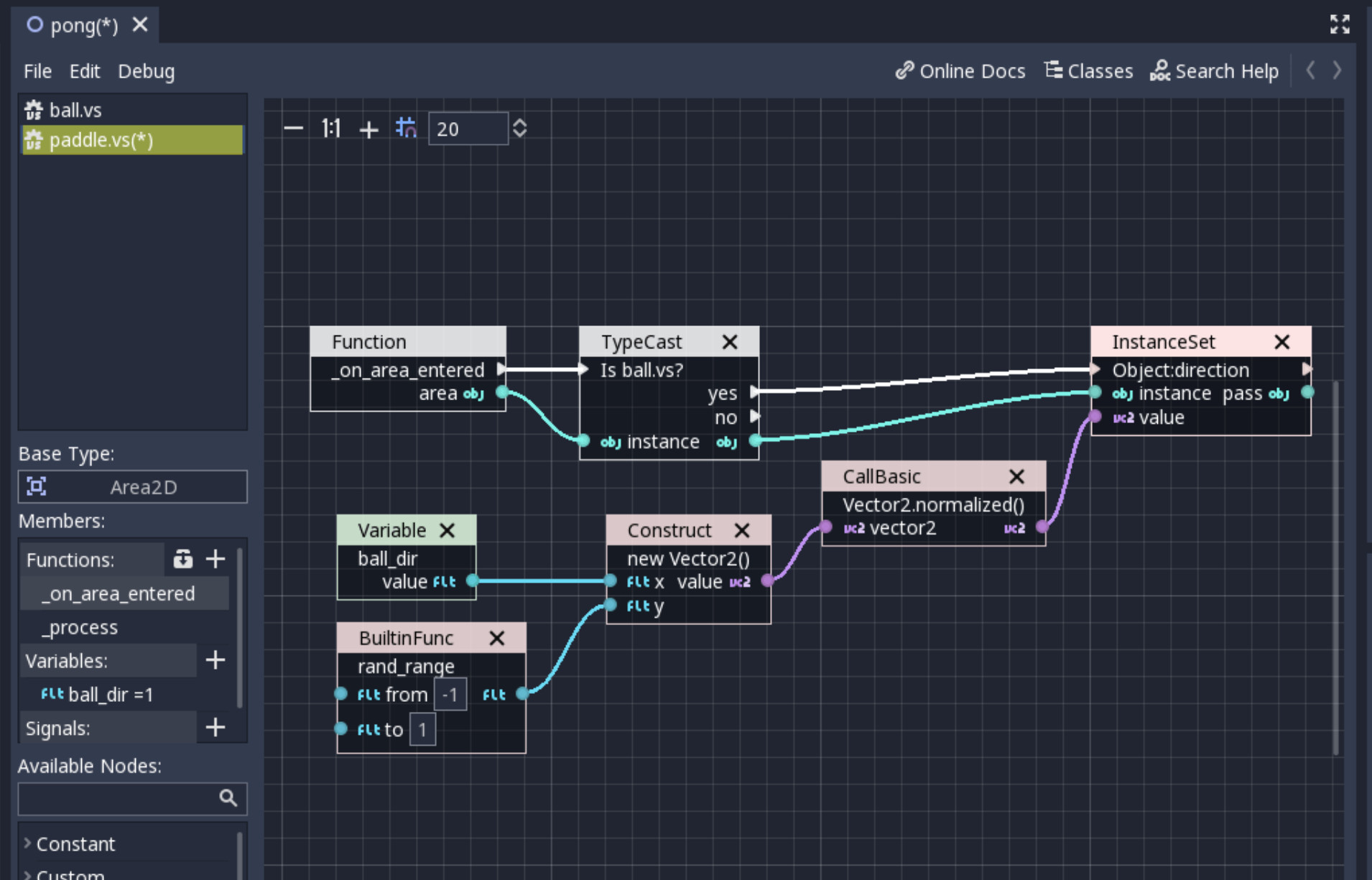Image resolution: width=1372 pixels, height=880 pixels.
Task: Toggle grid snap icon
Action: (x=406, y=128)
